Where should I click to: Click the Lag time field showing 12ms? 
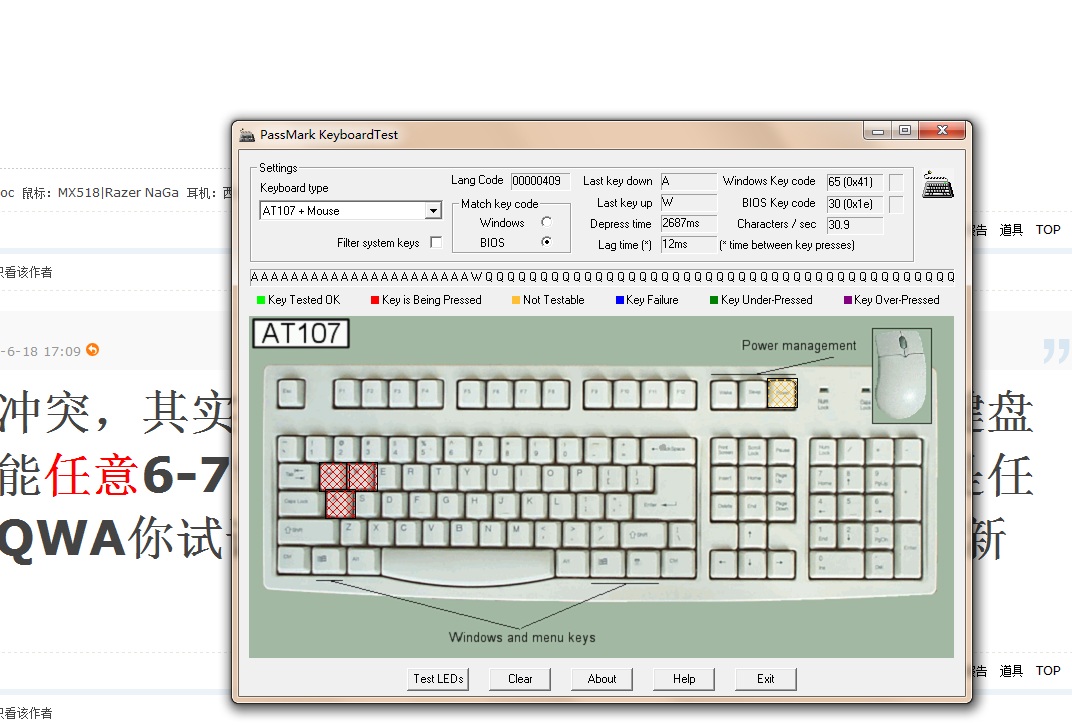pyautogui.click(x=688, y=244)
